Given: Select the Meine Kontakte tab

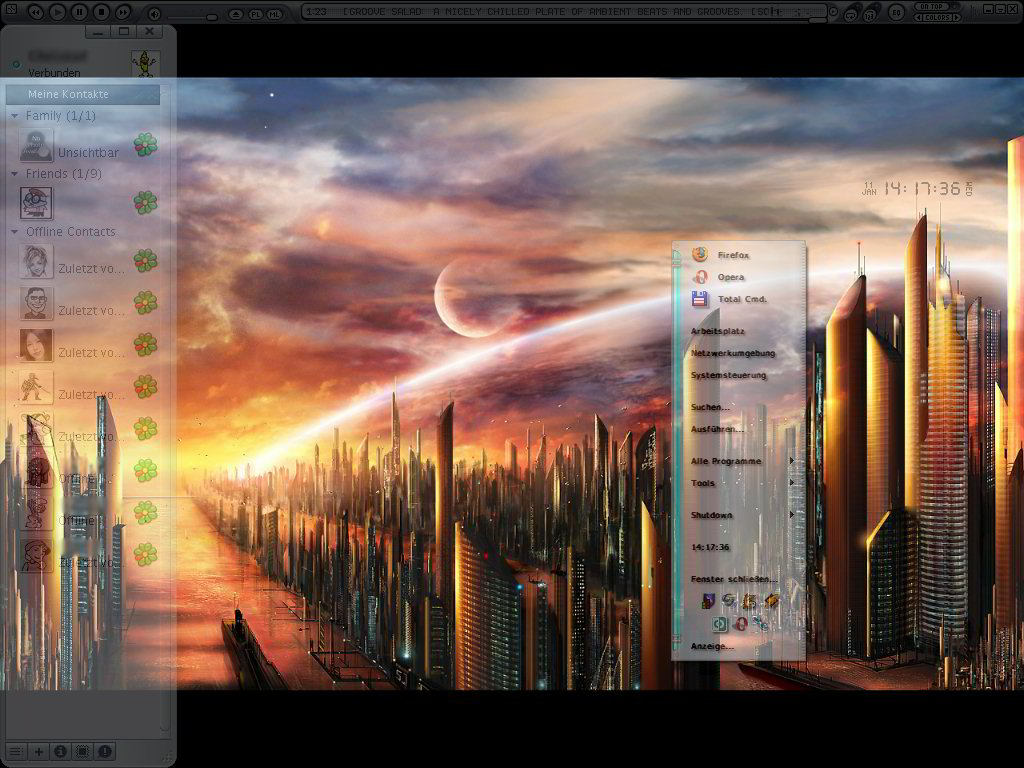Looking at the screenshot, I should click(x=82, y=94).
